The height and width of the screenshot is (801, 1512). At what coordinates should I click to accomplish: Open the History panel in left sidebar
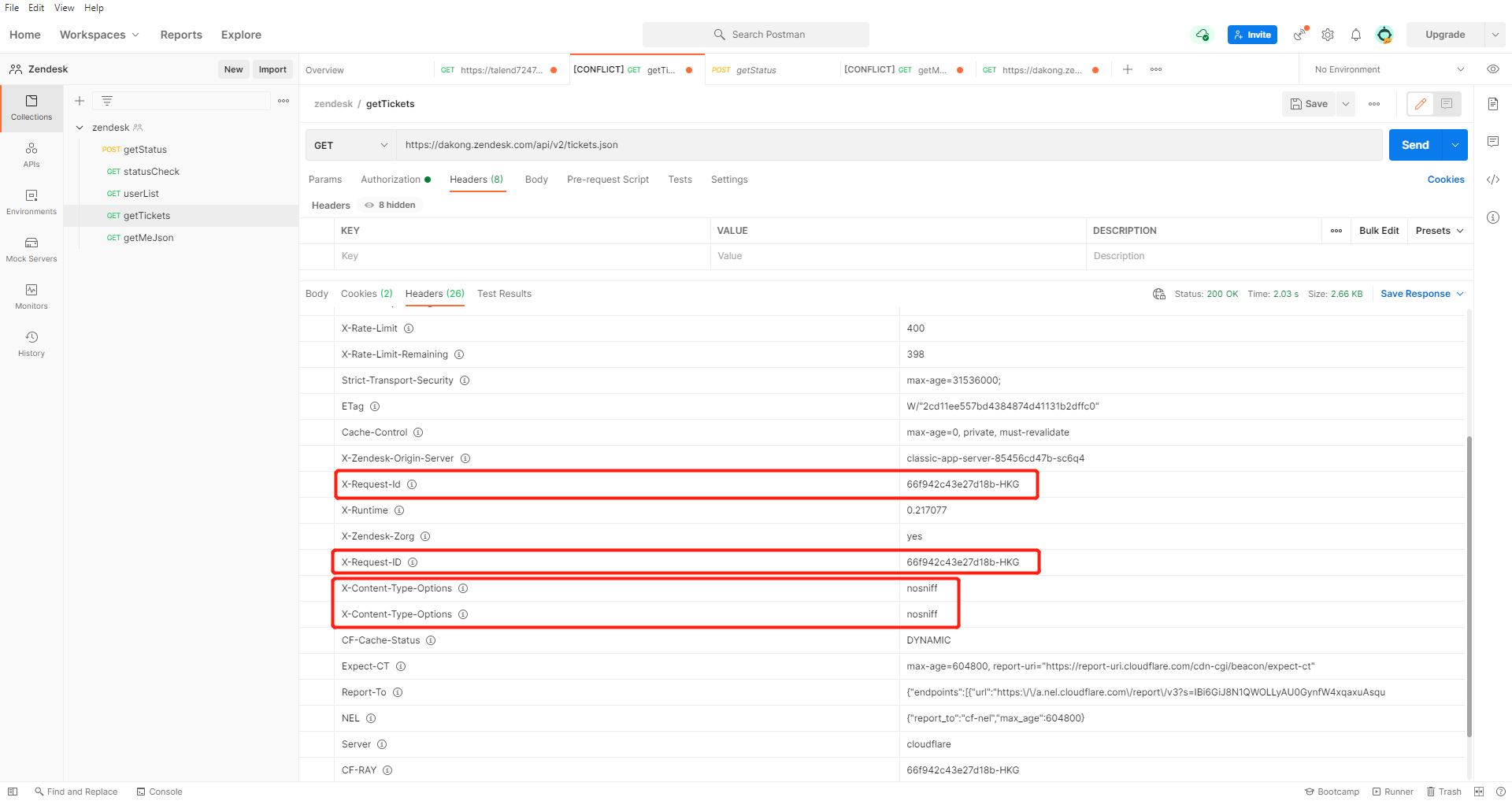pos(31,343)
